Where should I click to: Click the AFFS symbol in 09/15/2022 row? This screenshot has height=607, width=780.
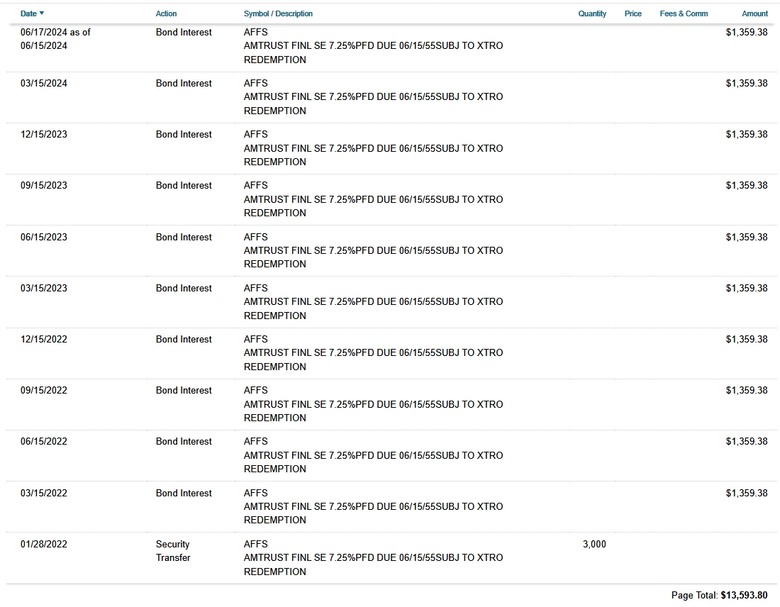tap(256, 391)
